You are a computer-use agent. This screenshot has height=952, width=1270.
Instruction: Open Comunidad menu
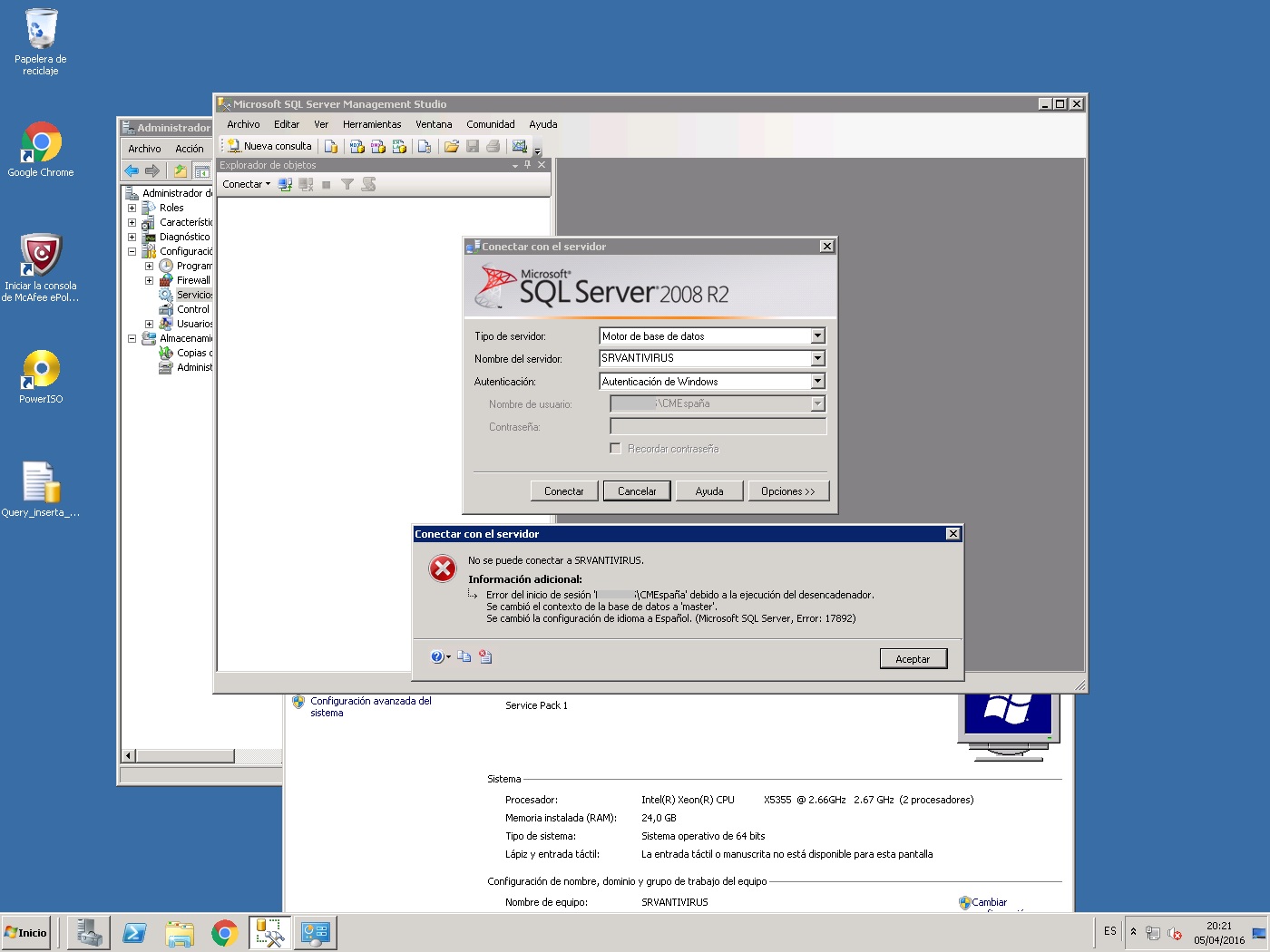pyautogui.click(x=491, y=124)
